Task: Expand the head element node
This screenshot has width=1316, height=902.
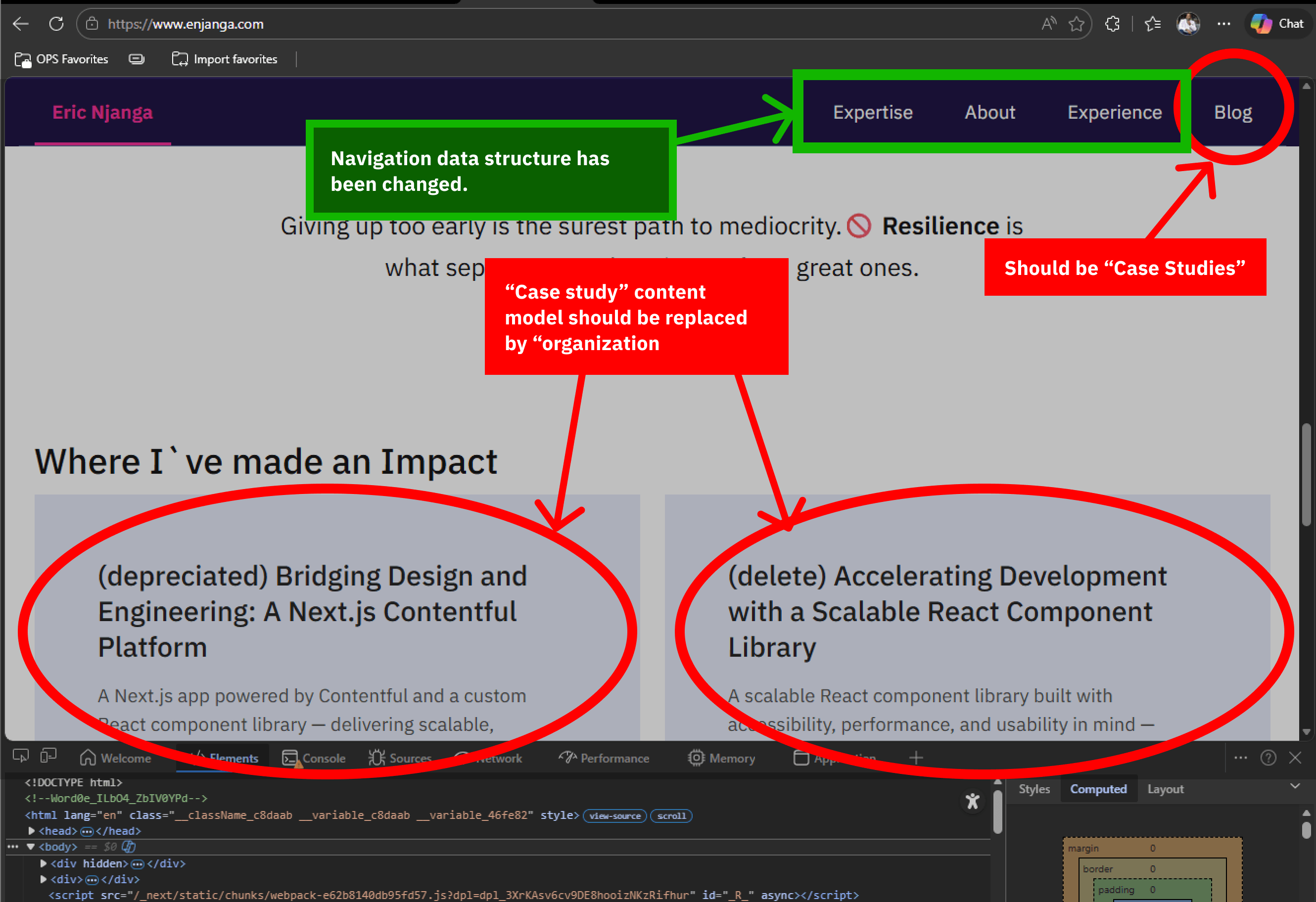Action: tap(32, 831)
